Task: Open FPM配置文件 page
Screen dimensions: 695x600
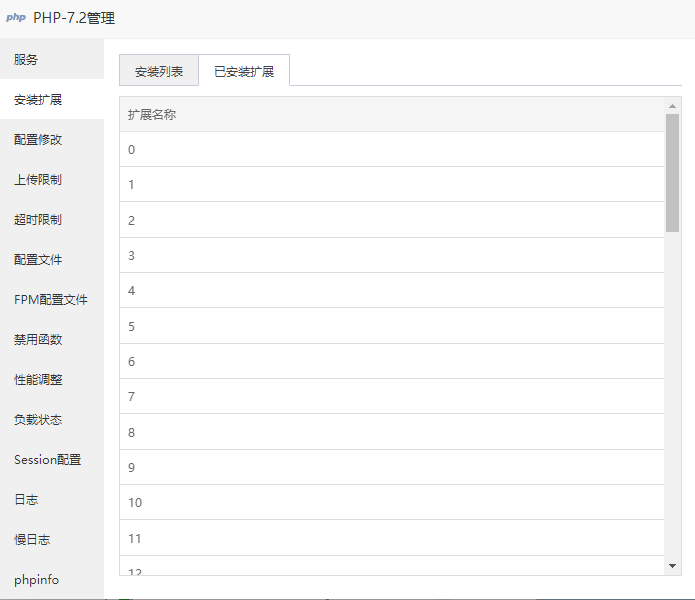Action: pos(52,300)
